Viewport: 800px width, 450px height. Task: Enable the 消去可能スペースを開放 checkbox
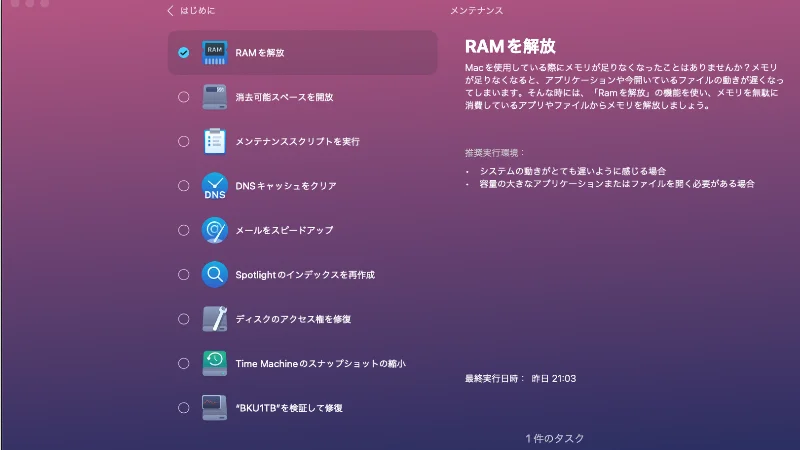183,97
